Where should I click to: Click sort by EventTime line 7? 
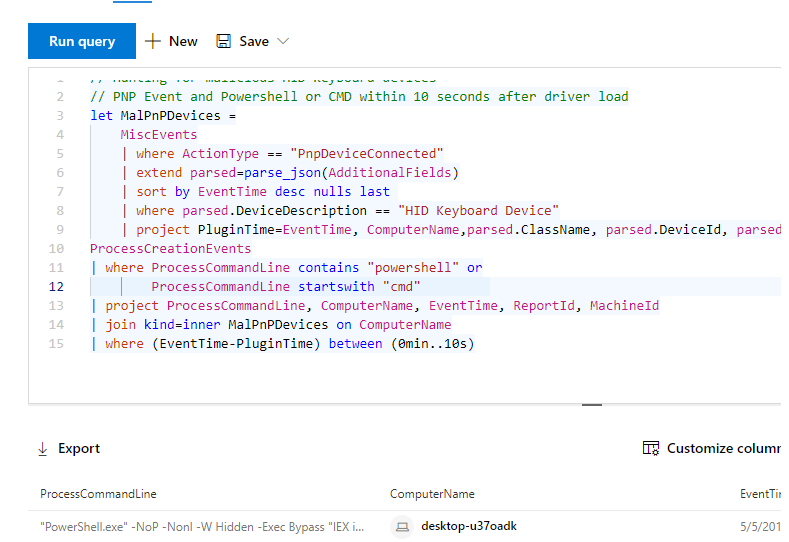263,192
